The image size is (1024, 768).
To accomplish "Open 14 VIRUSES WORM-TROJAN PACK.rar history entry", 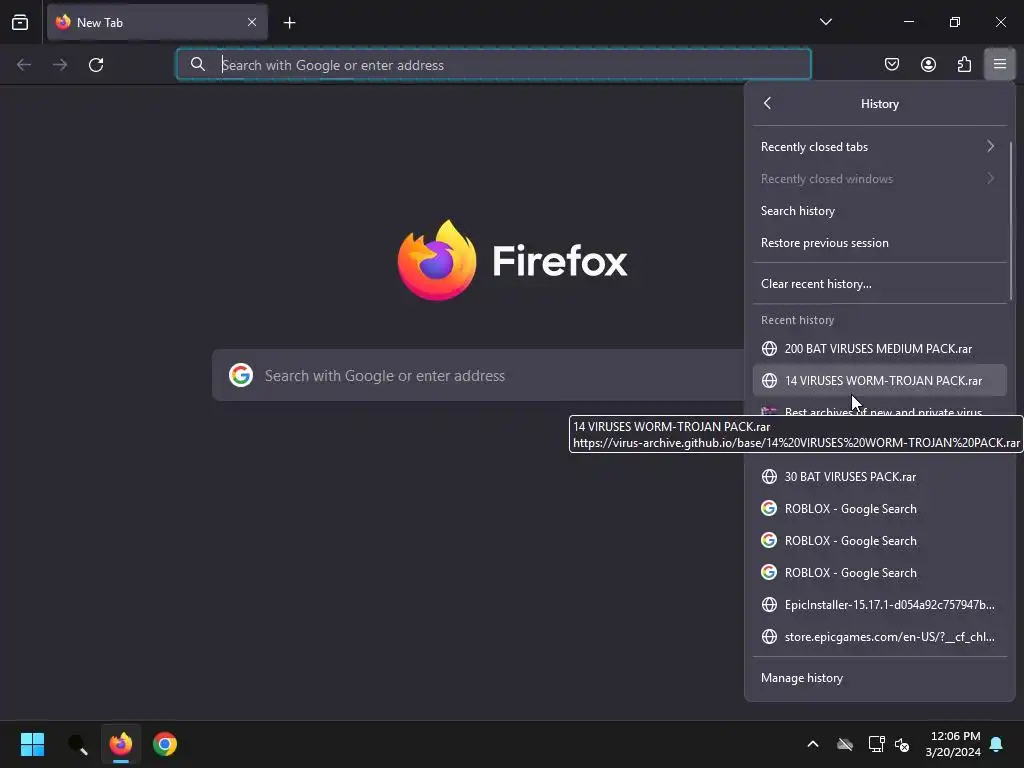I will [879, 380].
